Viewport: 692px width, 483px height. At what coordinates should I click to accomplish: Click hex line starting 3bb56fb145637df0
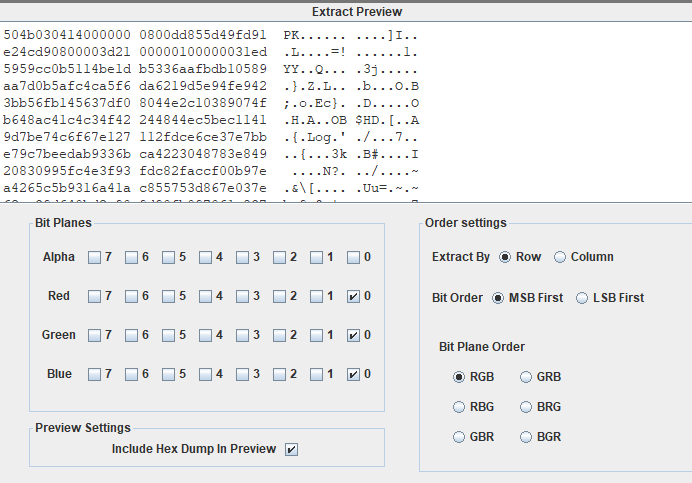pos(211,103)
